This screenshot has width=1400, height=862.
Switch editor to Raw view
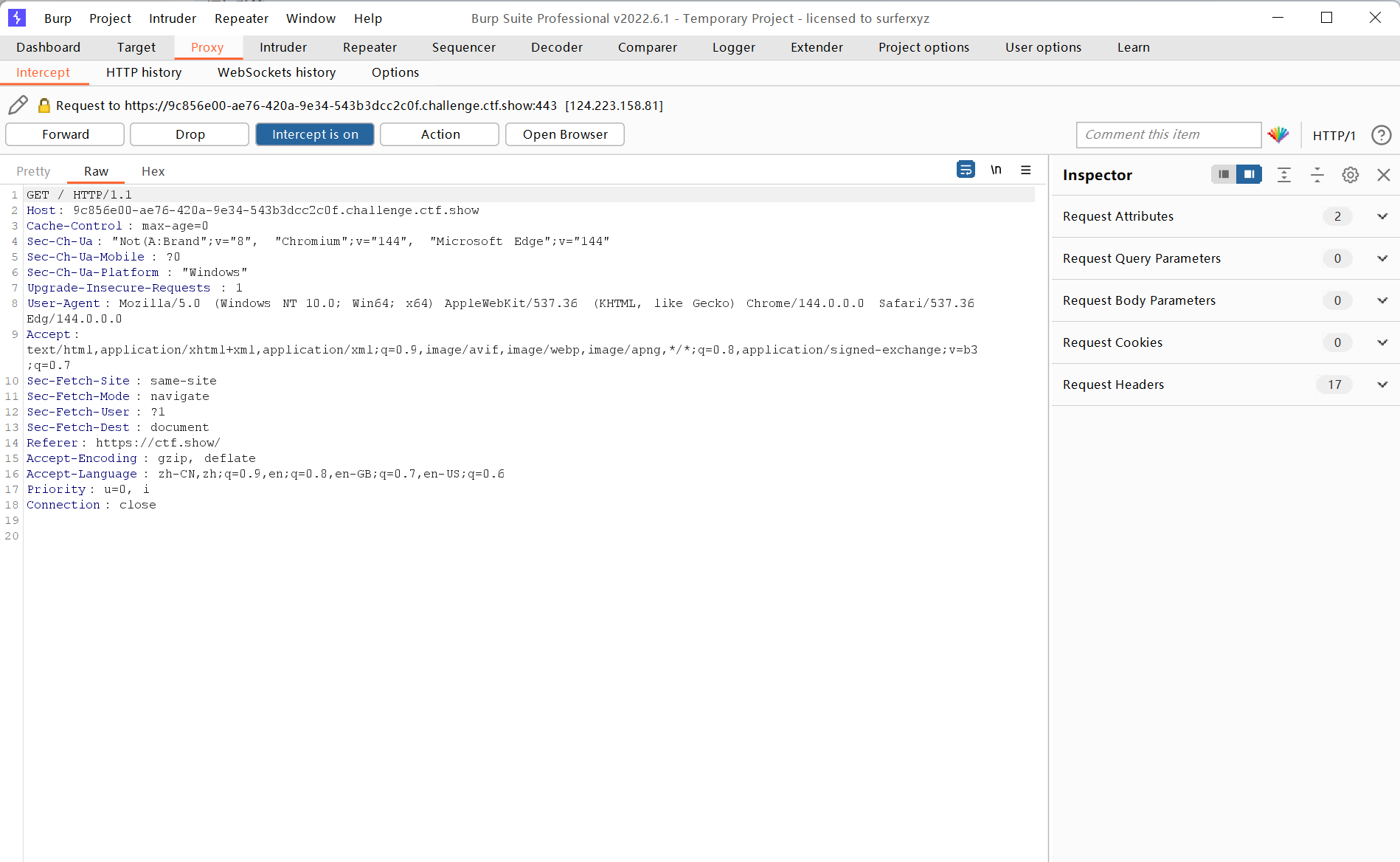click(96, 171)
